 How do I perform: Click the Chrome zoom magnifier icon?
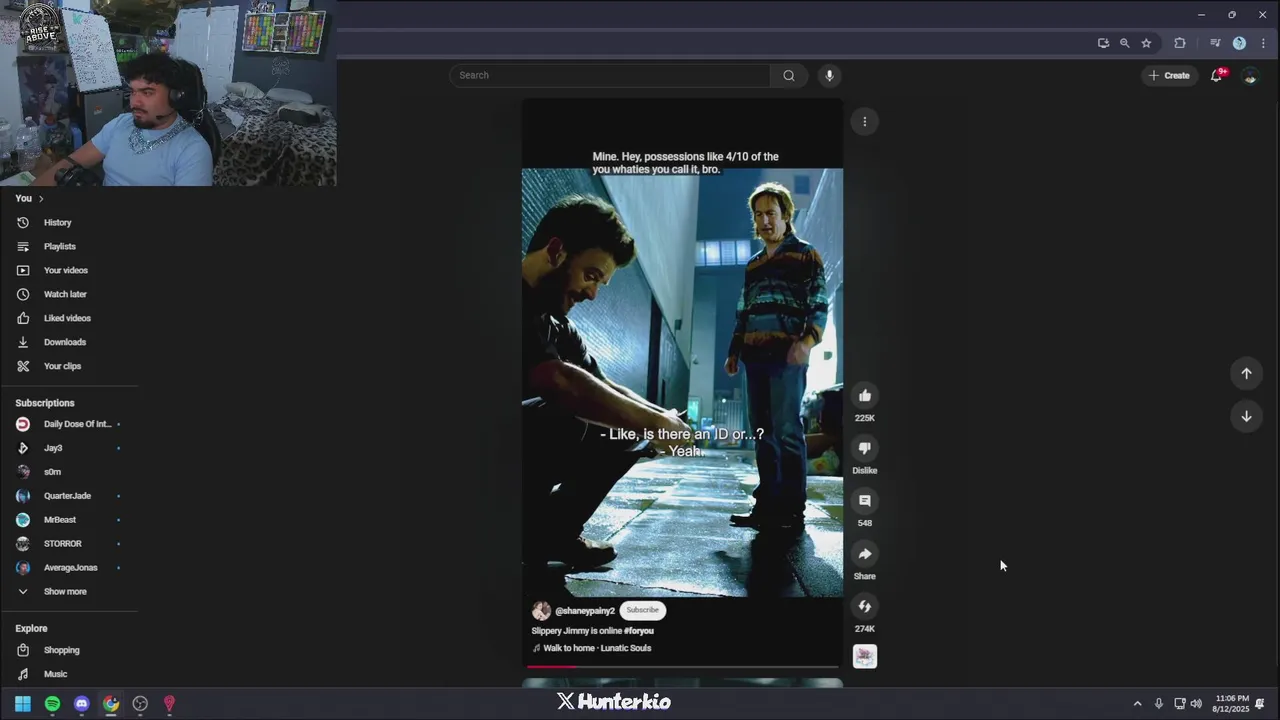click(1125, 43)
